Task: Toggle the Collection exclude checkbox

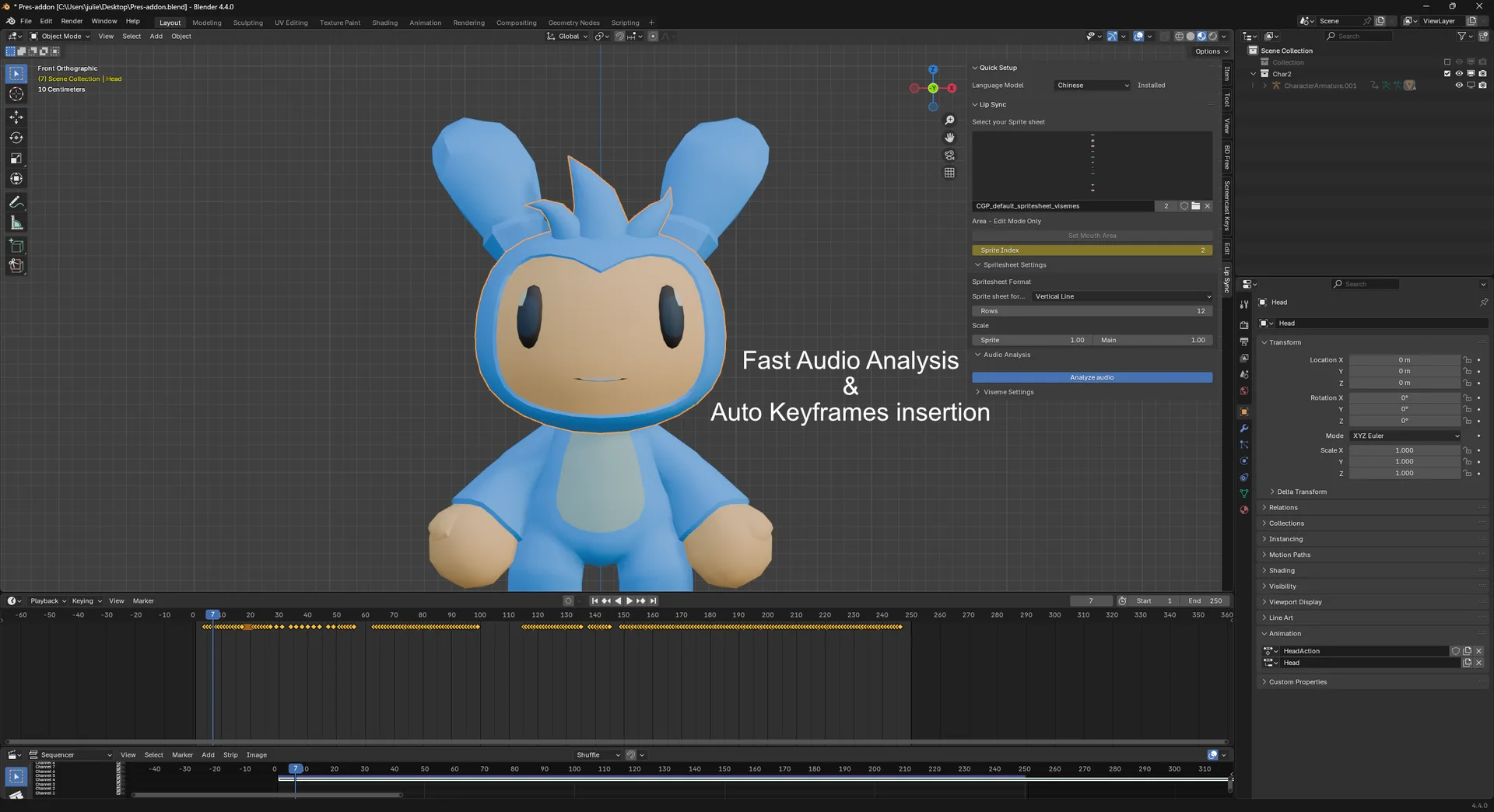Action: tap(1447, 62)
